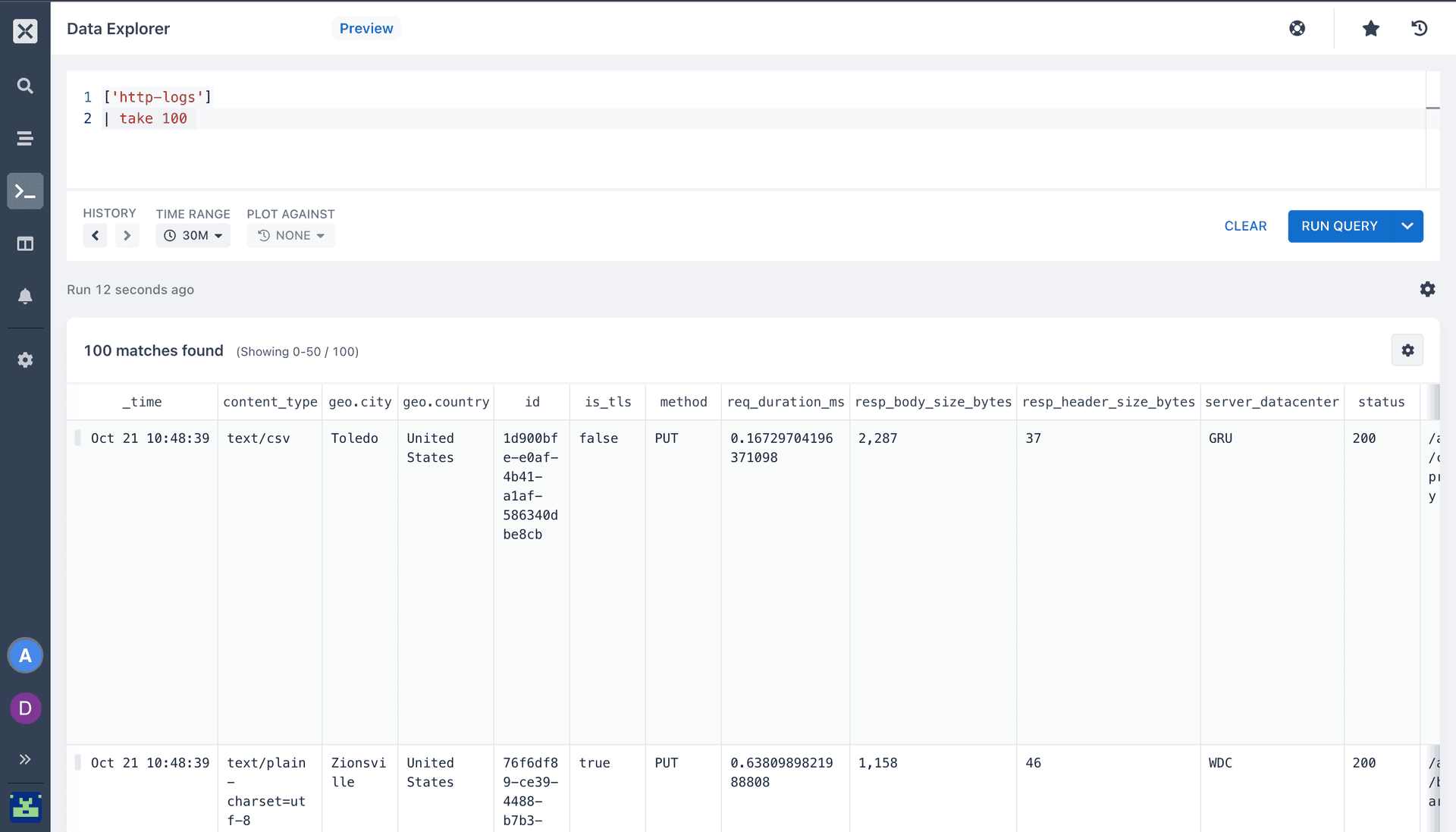Image resolution: width=1456 pixels, height=832 pixels.
Task: Open notifications from the sidebar bell icon
Action: [25, 296]
